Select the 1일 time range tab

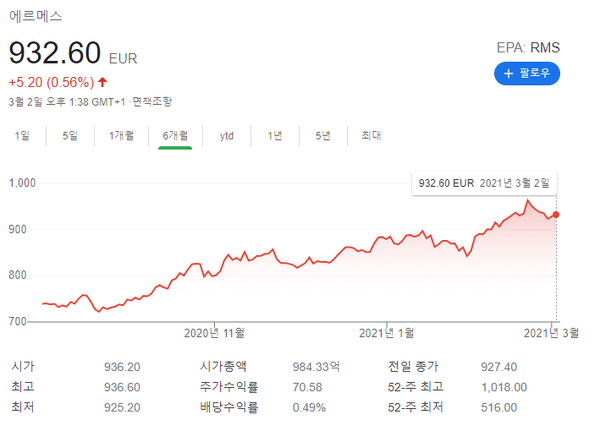[22, 136]
